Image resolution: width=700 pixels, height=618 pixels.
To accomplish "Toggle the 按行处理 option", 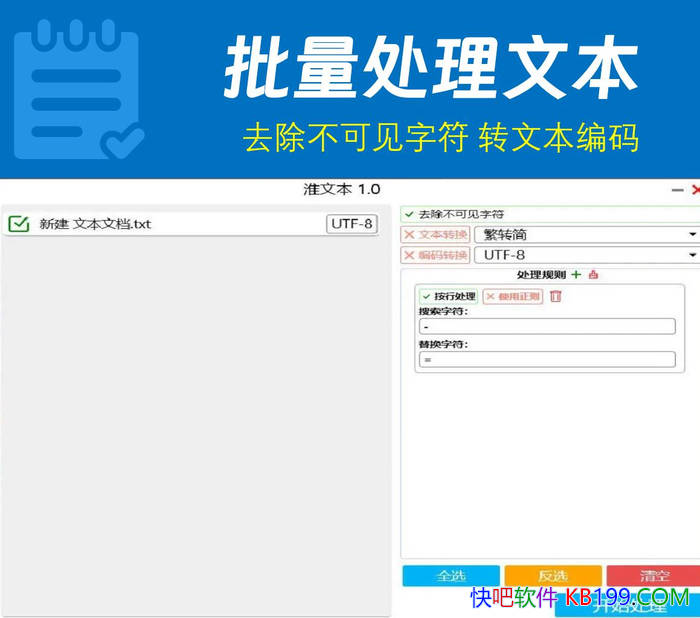I will 448,296.
